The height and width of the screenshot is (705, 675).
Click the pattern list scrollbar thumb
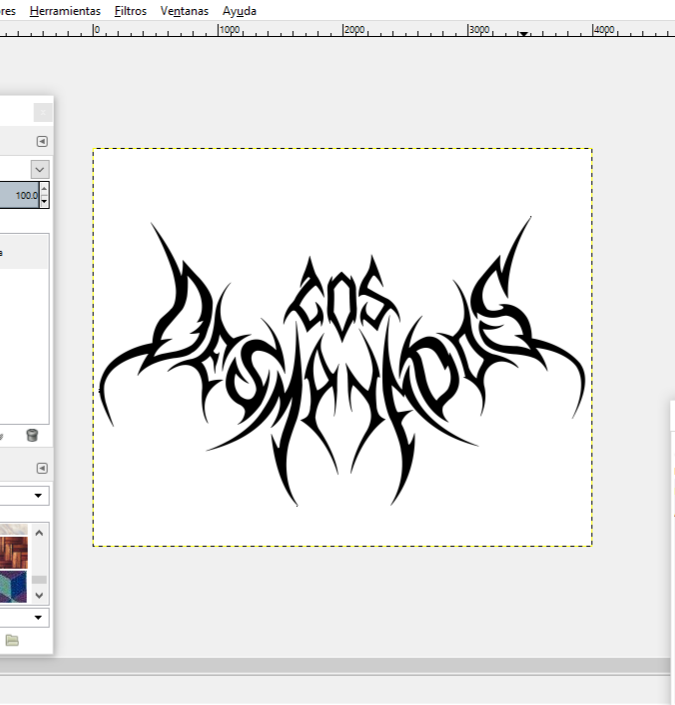pos(39,580)
